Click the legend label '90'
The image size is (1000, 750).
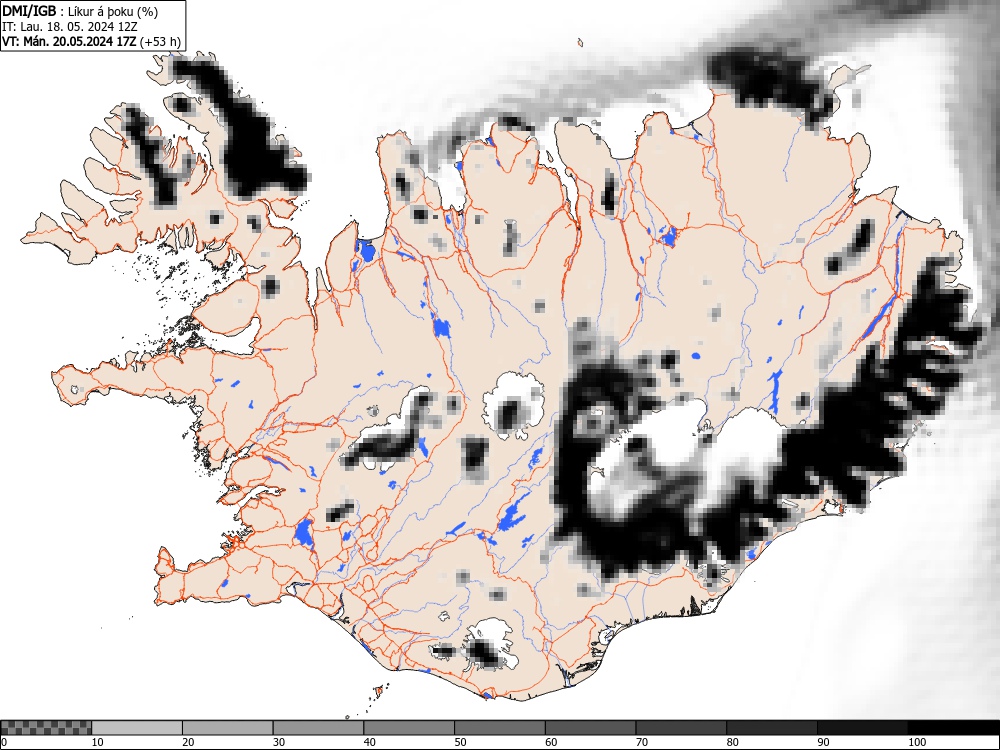click(x=822, y=742)
